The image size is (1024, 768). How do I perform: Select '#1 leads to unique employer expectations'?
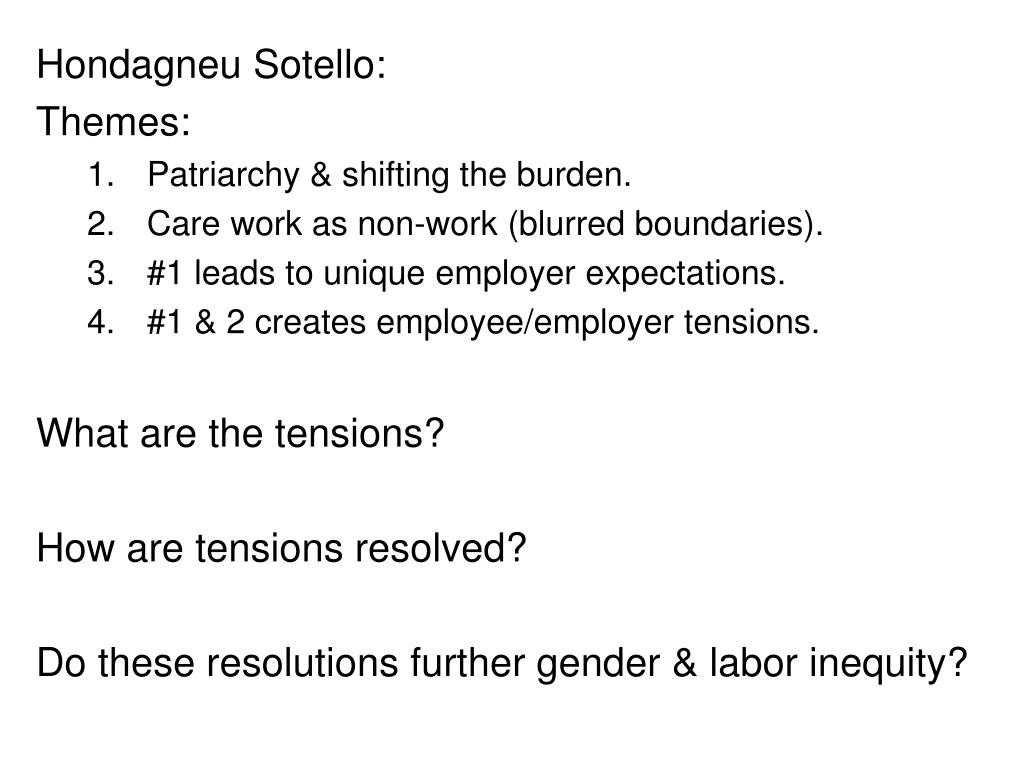click(x=466, y=273)
